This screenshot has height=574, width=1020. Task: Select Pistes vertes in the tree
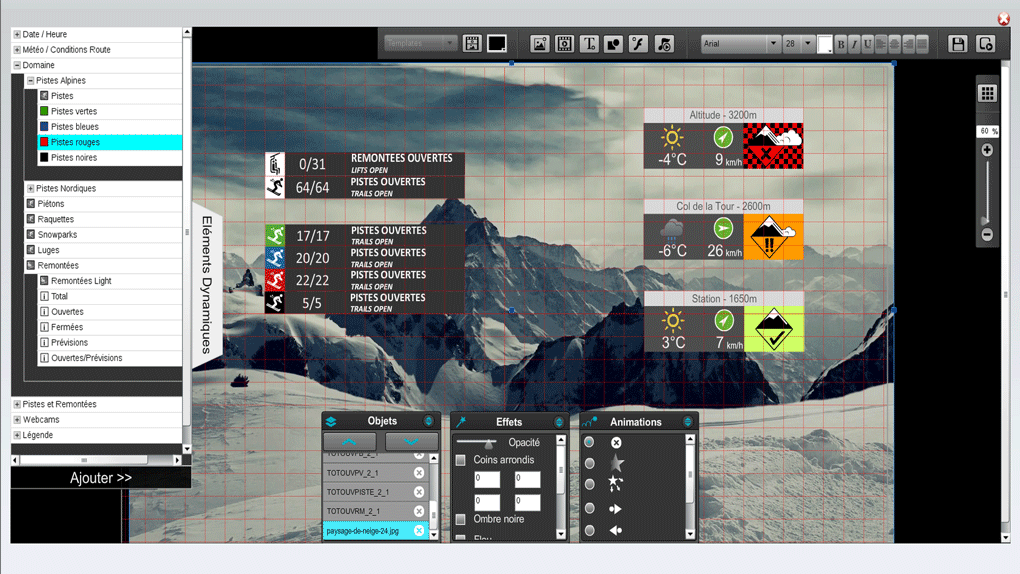pyautogui.click(x=110, y=111)
